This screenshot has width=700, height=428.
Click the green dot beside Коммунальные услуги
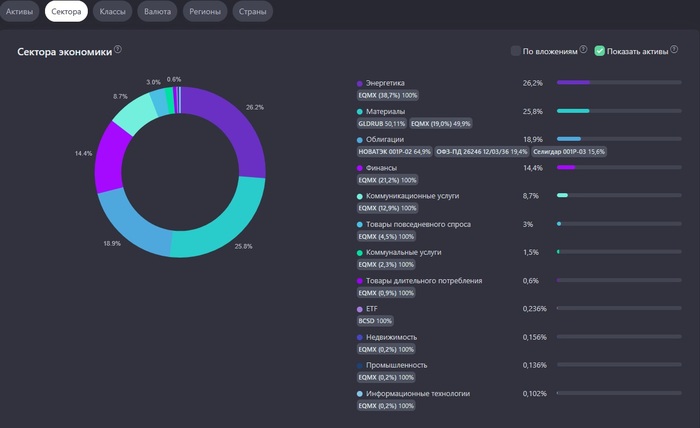(360, 253)
